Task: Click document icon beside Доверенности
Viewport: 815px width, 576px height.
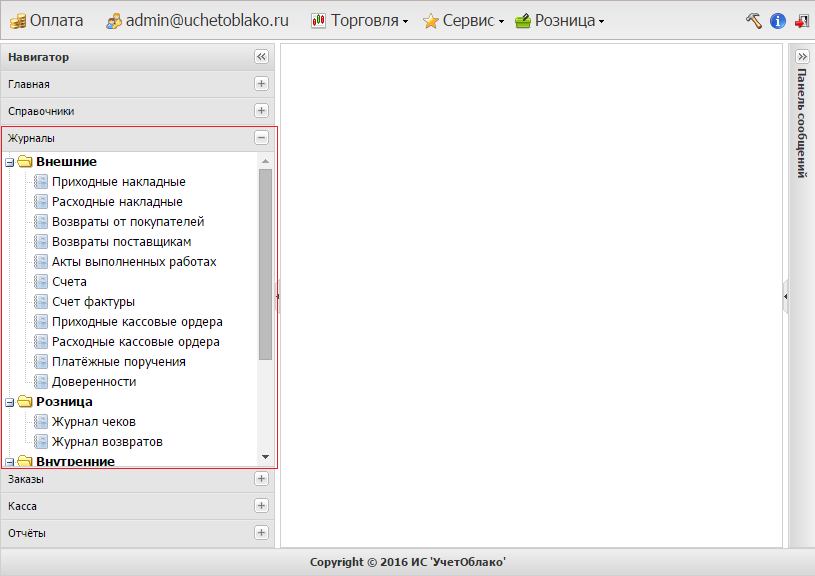Action: coord(41,382)
